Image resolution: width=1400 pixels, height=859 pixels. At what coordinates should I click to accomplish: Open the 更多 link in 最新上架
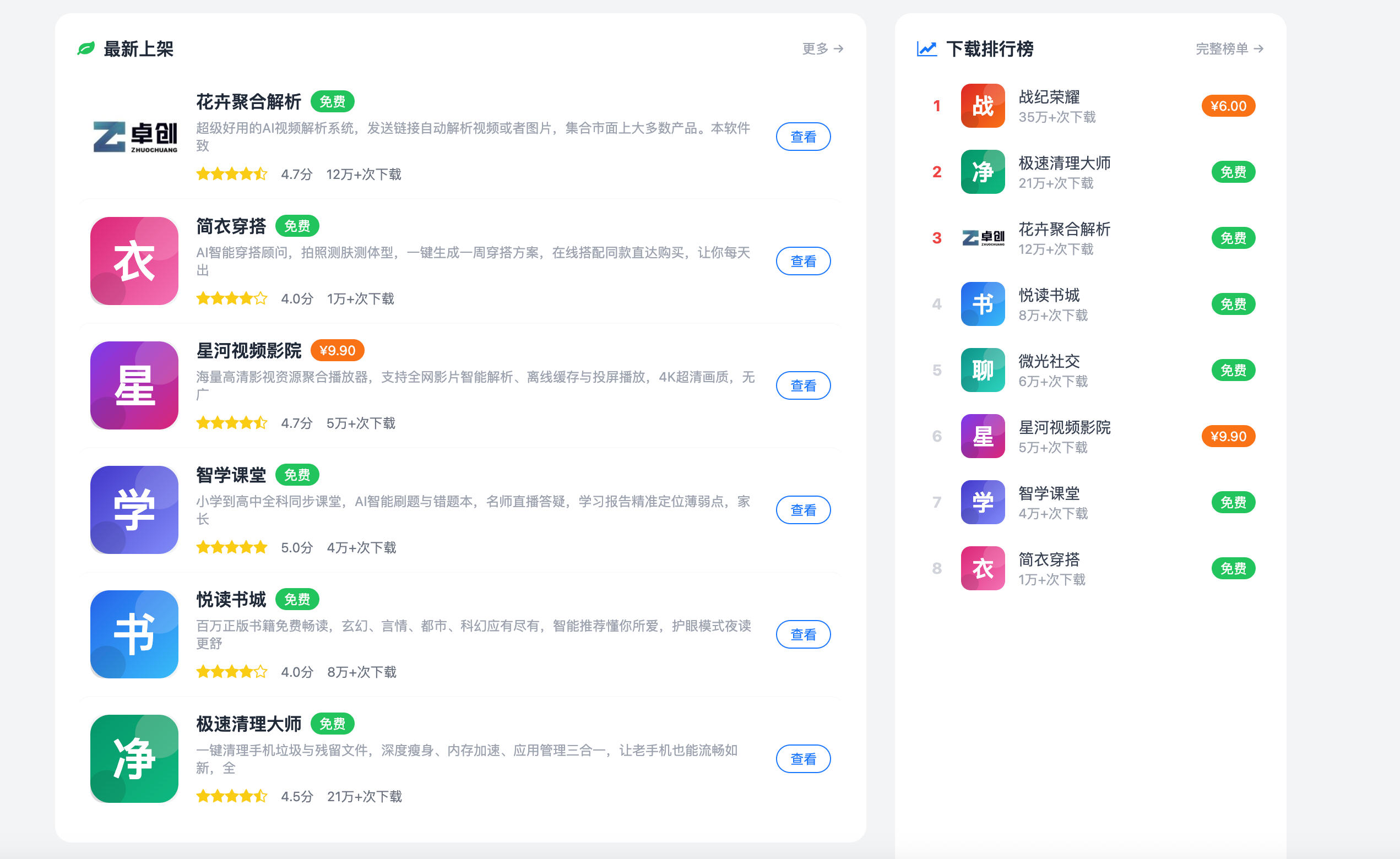click(x=823, y=49)
